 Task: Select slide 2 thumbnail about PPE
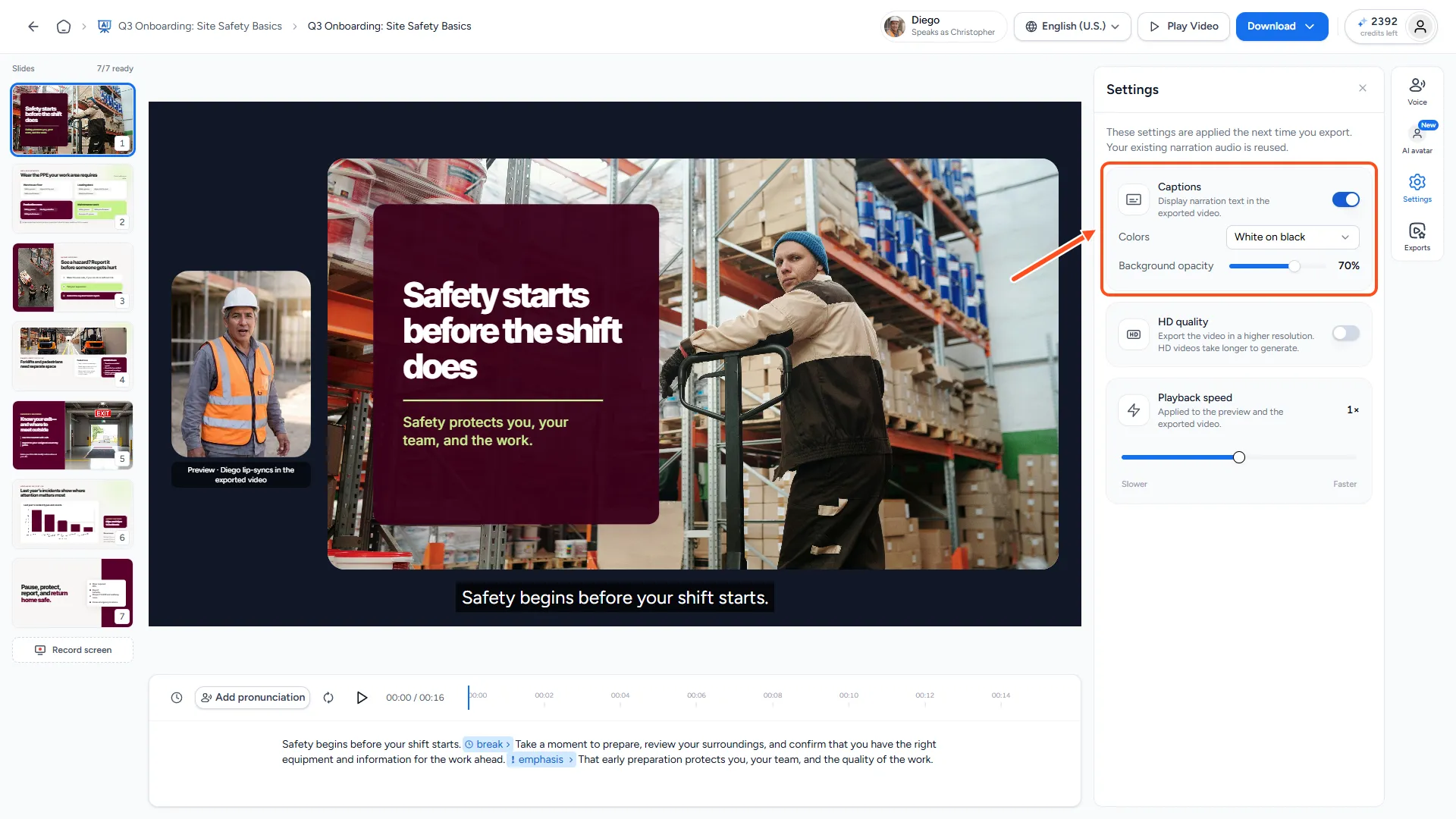73,198
